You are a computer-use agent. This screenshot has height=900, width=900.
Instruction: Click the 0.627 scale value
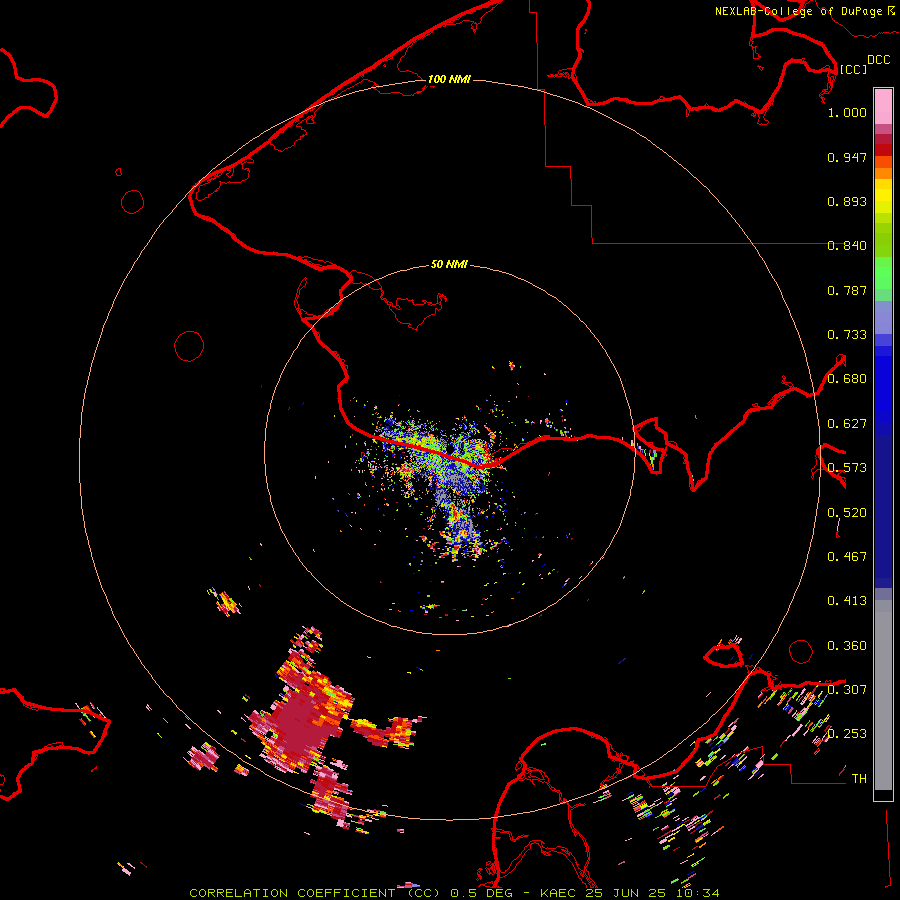click(x=847, y=424)
